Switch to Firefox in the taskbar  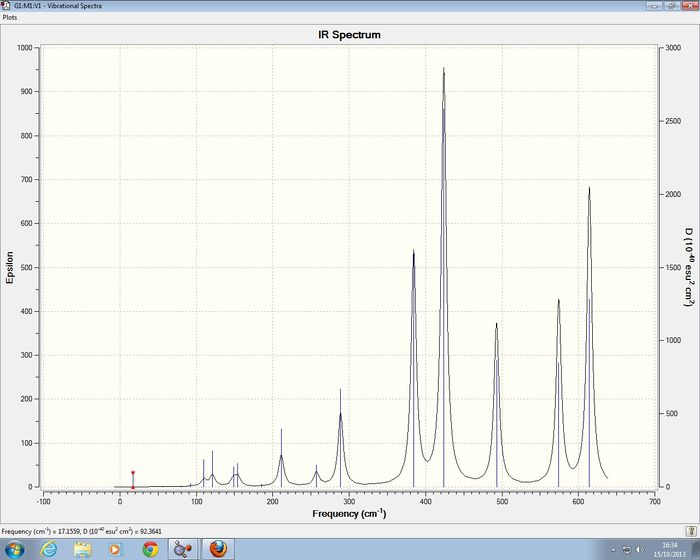218,549
